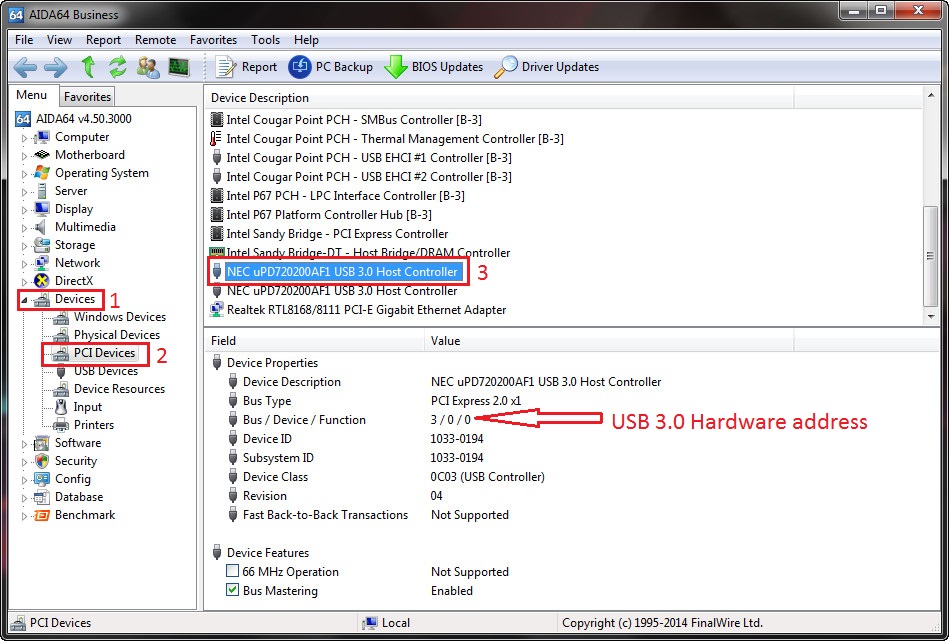Expand the Storage tree node

pyautogui.click(x=24, y=246)
